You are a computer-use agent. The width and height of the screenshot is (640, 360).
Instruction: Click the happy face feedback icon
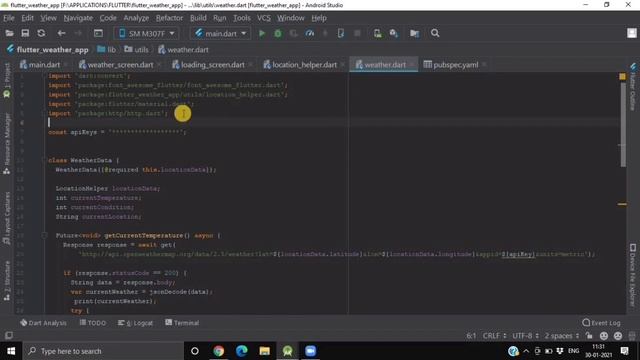click(604, 336)
